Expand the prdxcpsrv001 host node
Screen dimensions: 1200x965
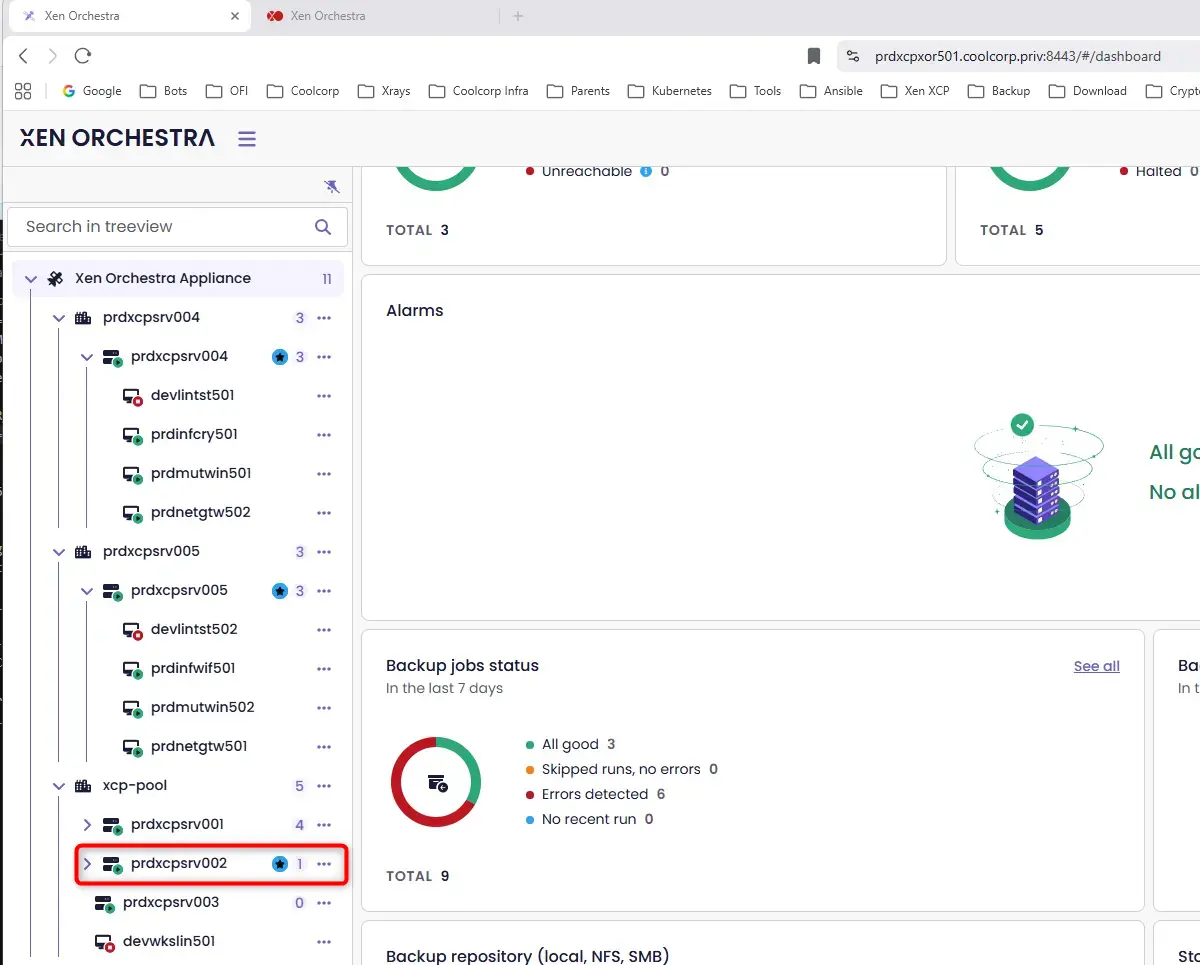click(87, 825)
